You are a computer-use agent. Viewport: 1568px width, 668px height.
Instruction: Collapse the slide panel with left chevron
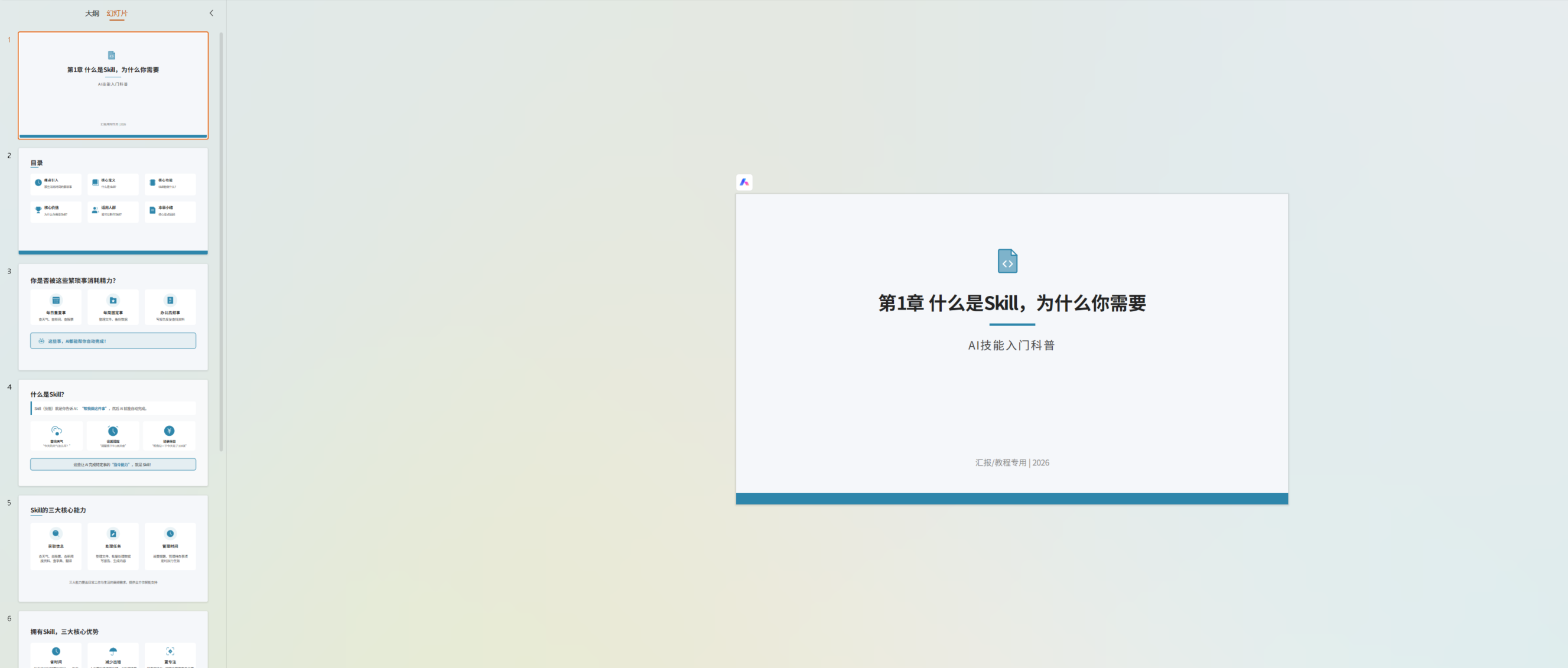tap(212, 13)
